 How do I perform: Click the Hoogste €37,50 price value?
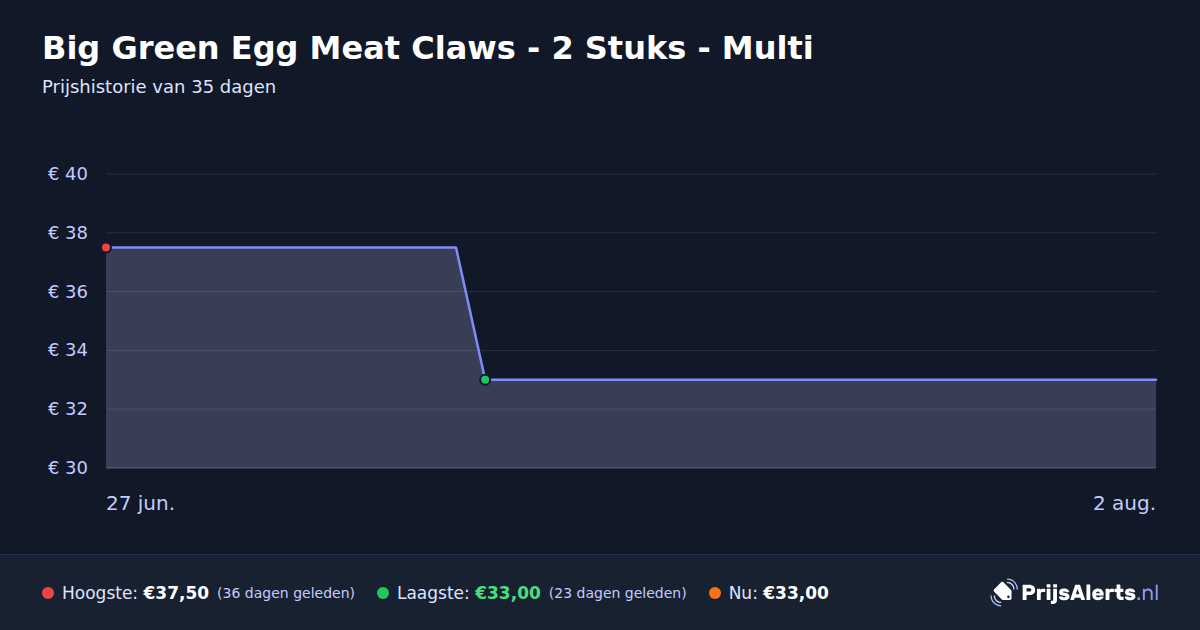pos(176,593)
